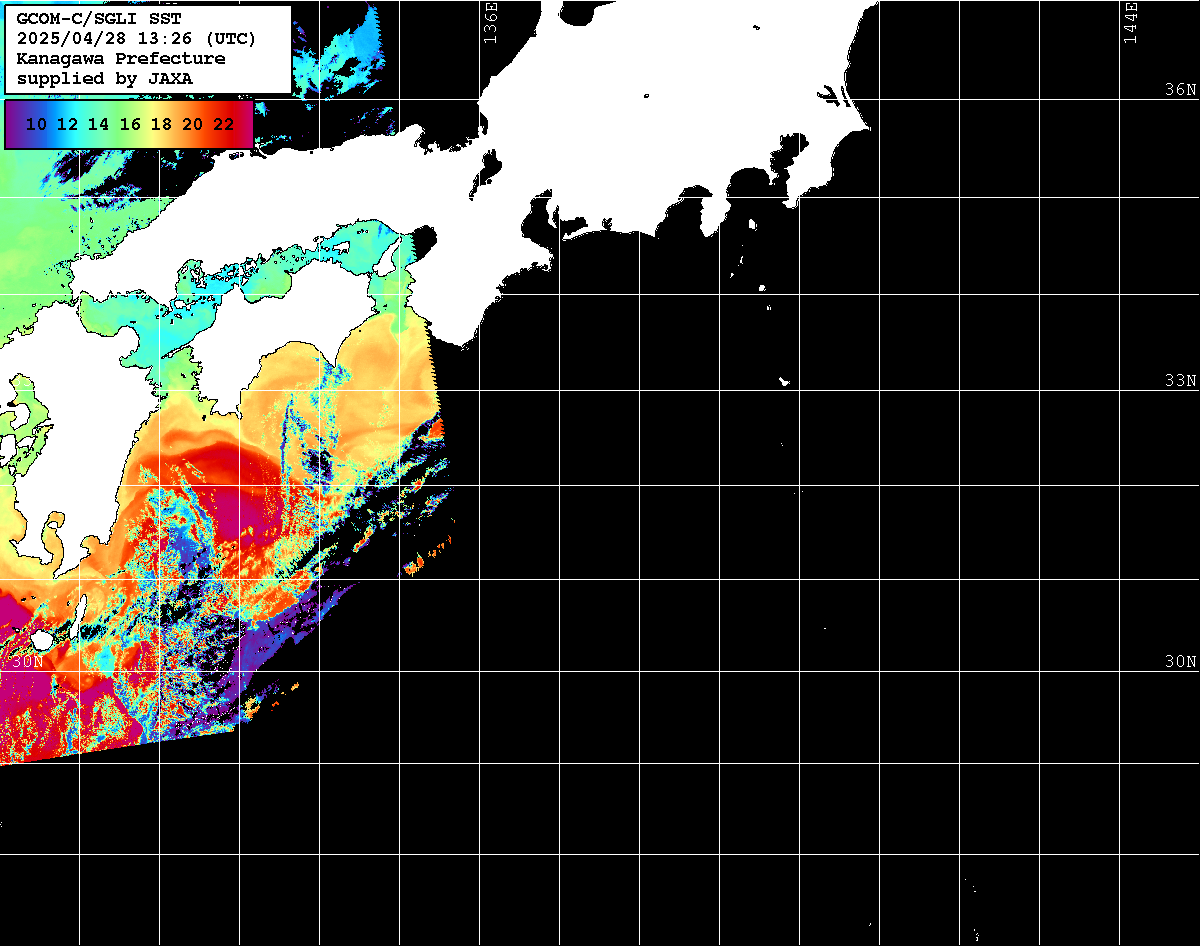Click the '136E' longitude label
Screen dimensions: 1200x946
(x=490, y=22)
